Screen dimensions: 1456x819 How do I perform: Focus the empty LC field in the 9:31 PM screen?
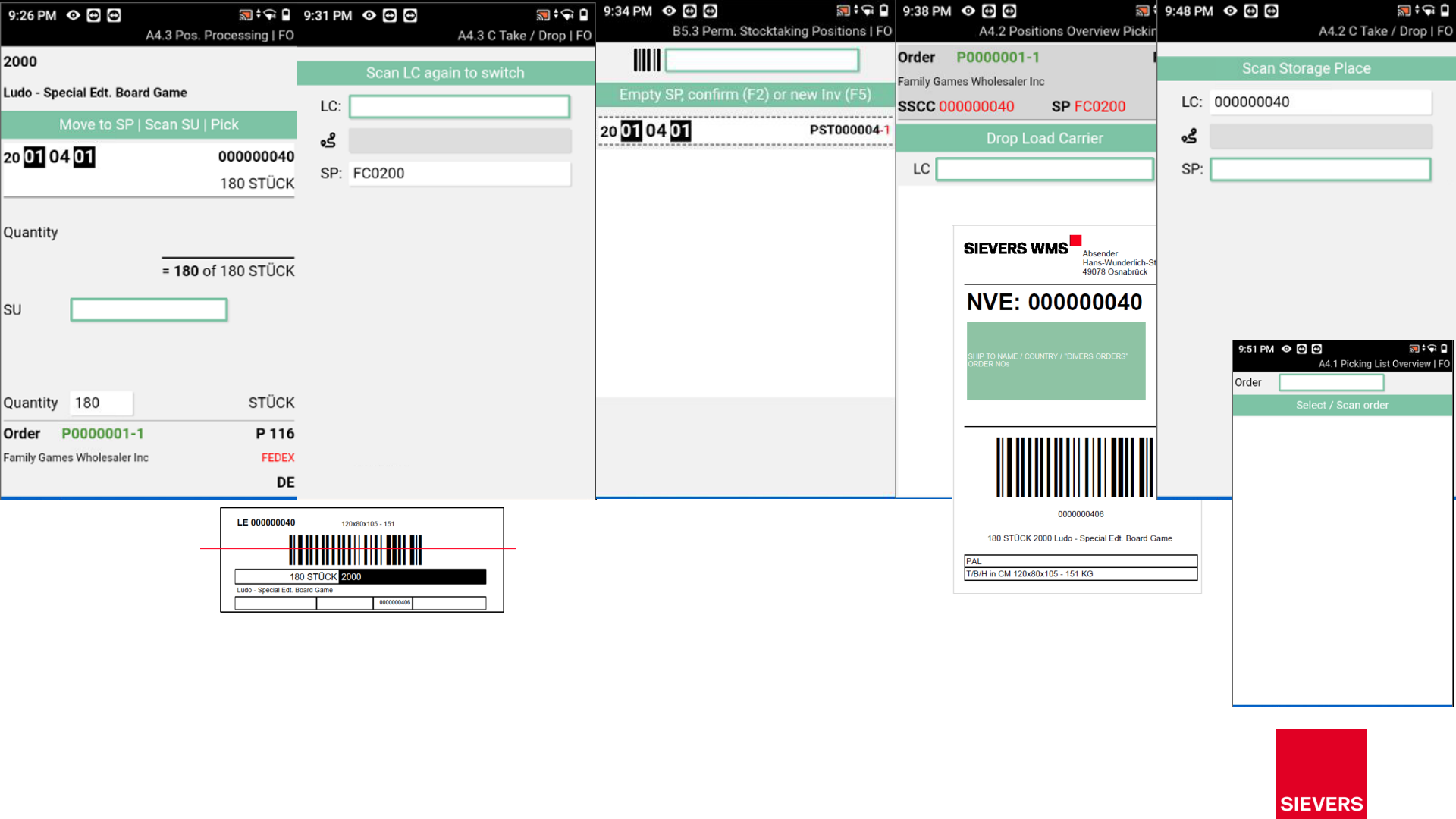pos(460,106)
